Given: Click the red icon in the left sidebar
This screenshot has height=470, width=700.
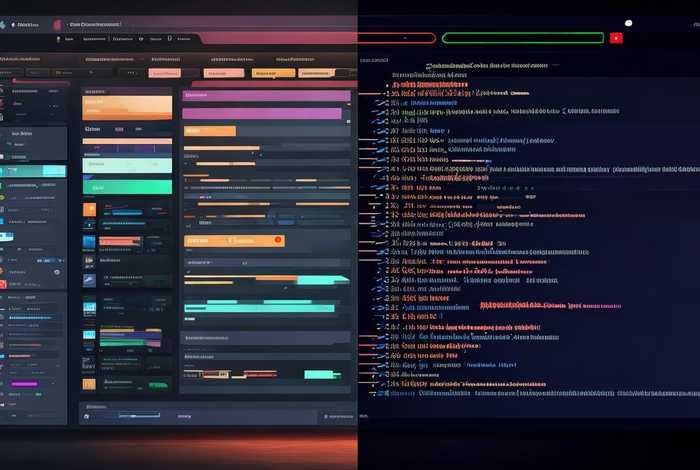Looking at the screenshot, I should 4,284.
